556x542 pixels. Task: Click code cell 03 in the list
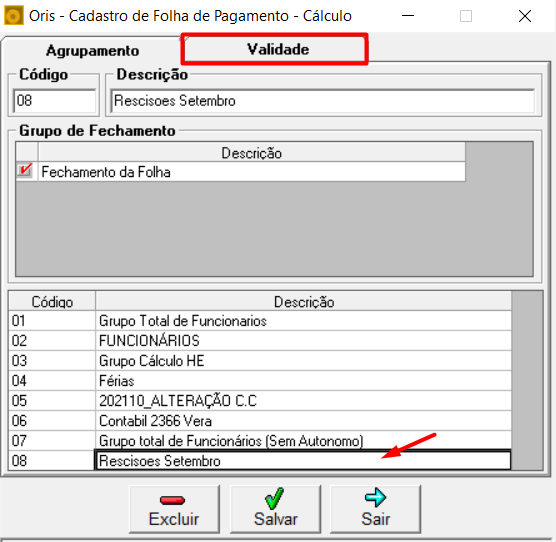52,361
